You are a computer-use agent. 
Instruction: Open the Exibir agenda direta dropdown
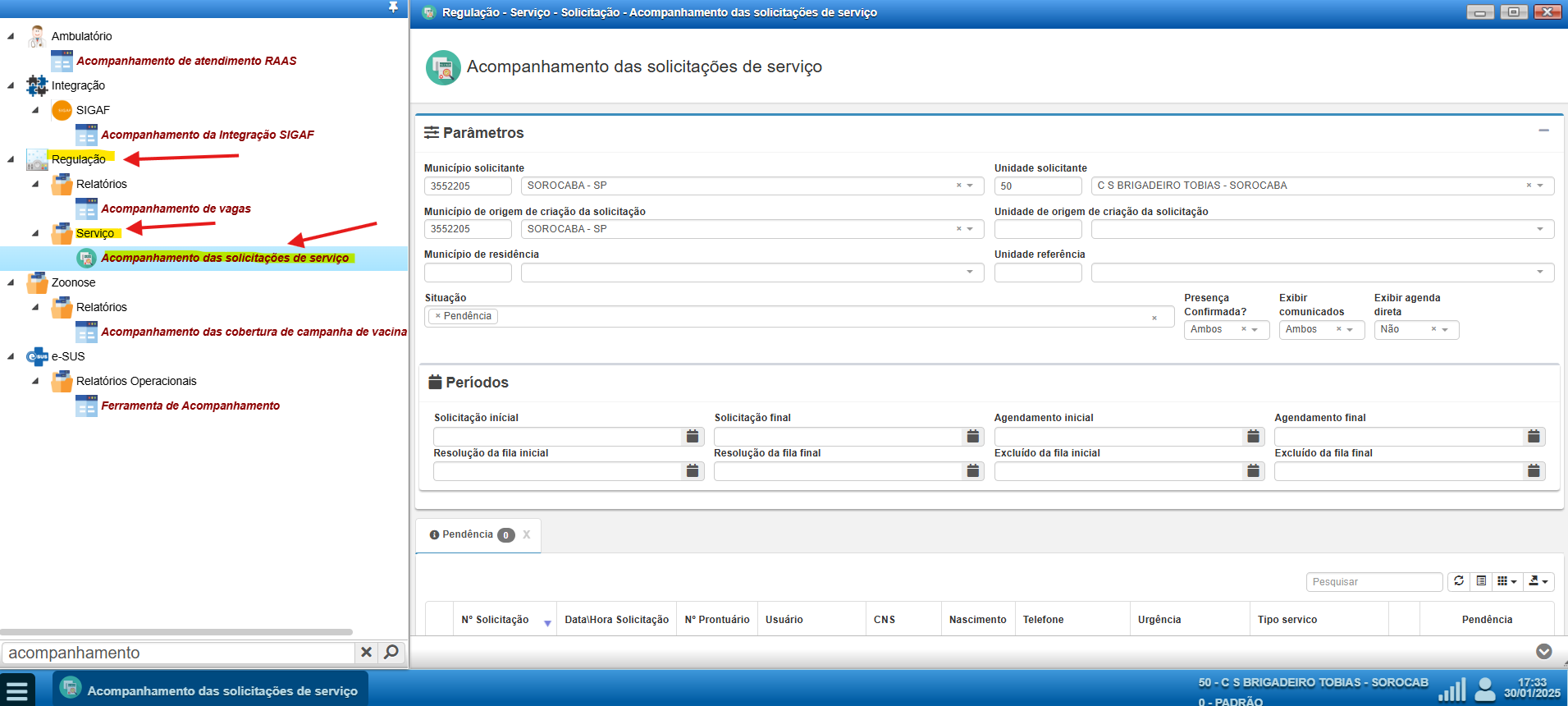1445,329
